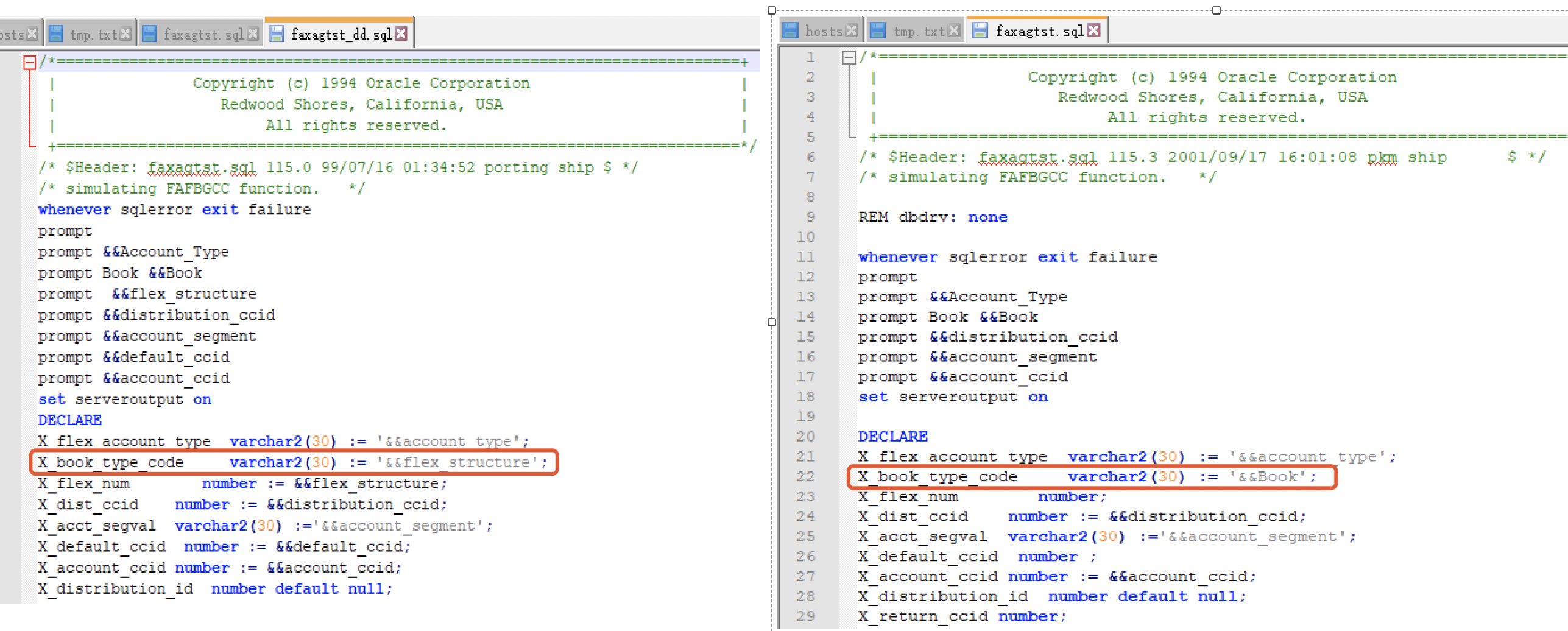Click 'set serveroutput on' in left window
This screenshot has width=1568, height=631.
point(124,400)
